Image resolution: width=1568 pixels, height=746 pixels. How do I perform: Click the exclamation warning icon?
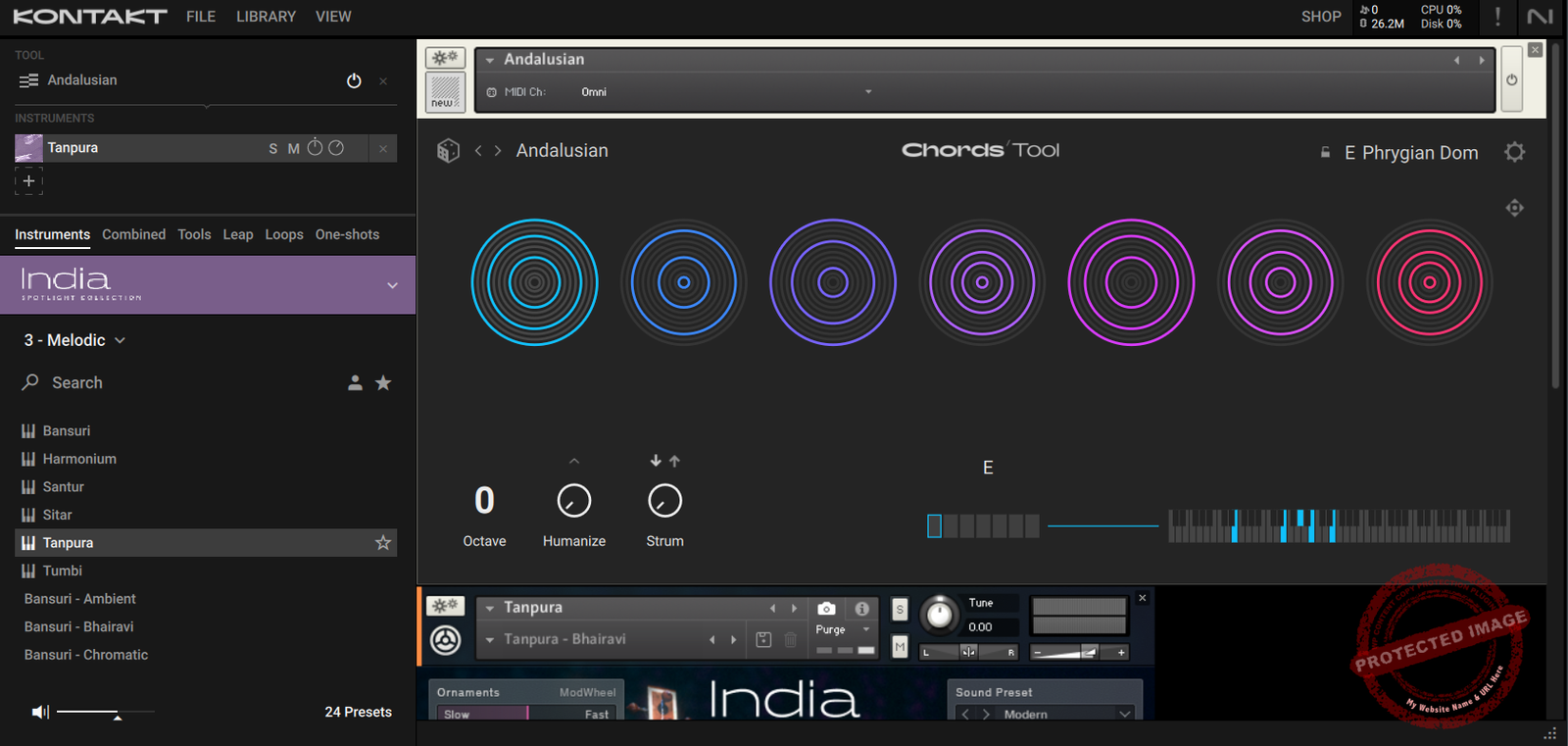pyautogui.click(x=1497, y=17)
